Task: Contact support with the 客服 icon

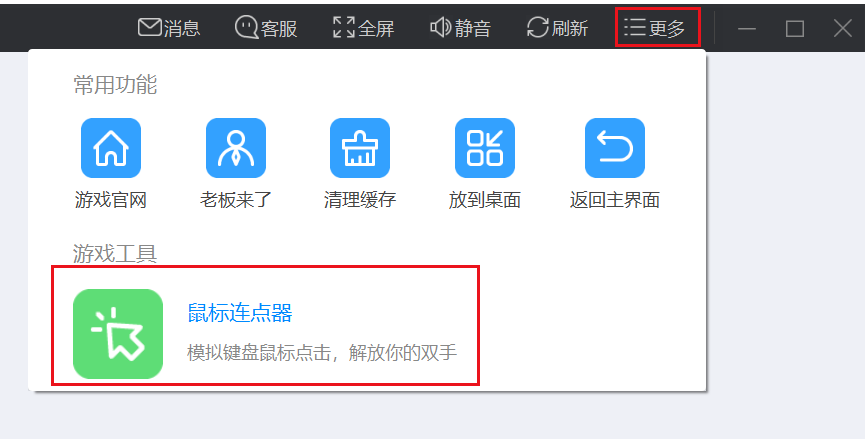Action: 246,28
